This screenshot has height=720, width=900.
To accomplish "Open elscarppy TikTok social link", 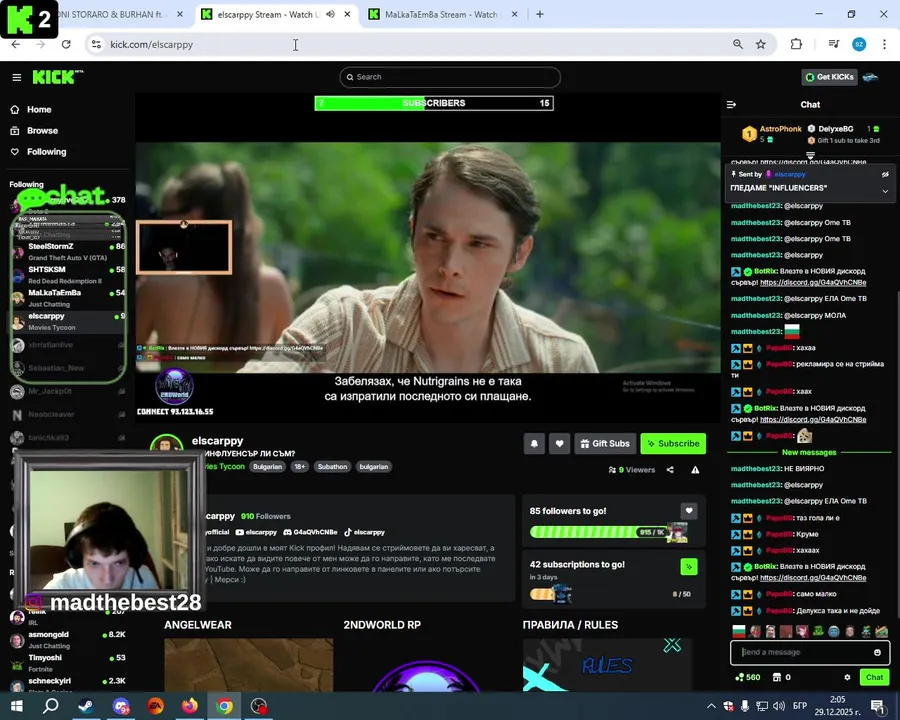I will [x=364, y=532].
